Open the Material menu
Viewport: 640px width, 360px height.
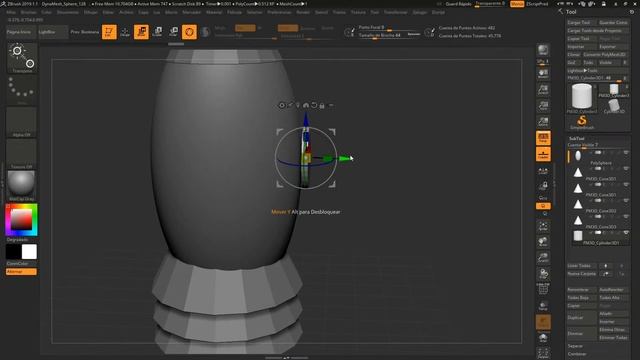click(x=214, y=12)
